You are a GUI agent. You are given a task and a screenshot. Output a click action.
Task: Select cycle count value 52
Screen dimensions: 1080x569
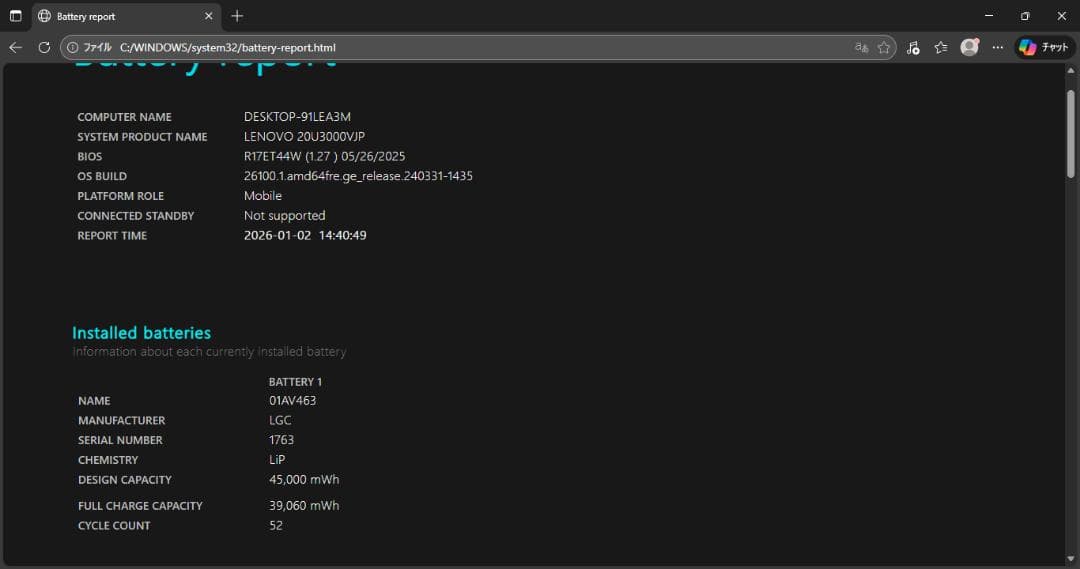click(x=276, y=526)
